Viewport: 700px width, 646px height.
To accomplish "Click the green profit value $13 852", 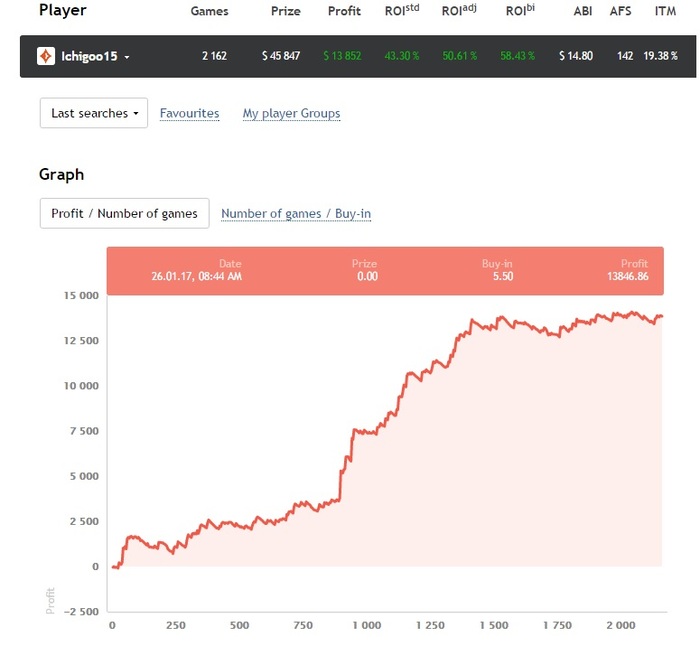I will (342, 56).
